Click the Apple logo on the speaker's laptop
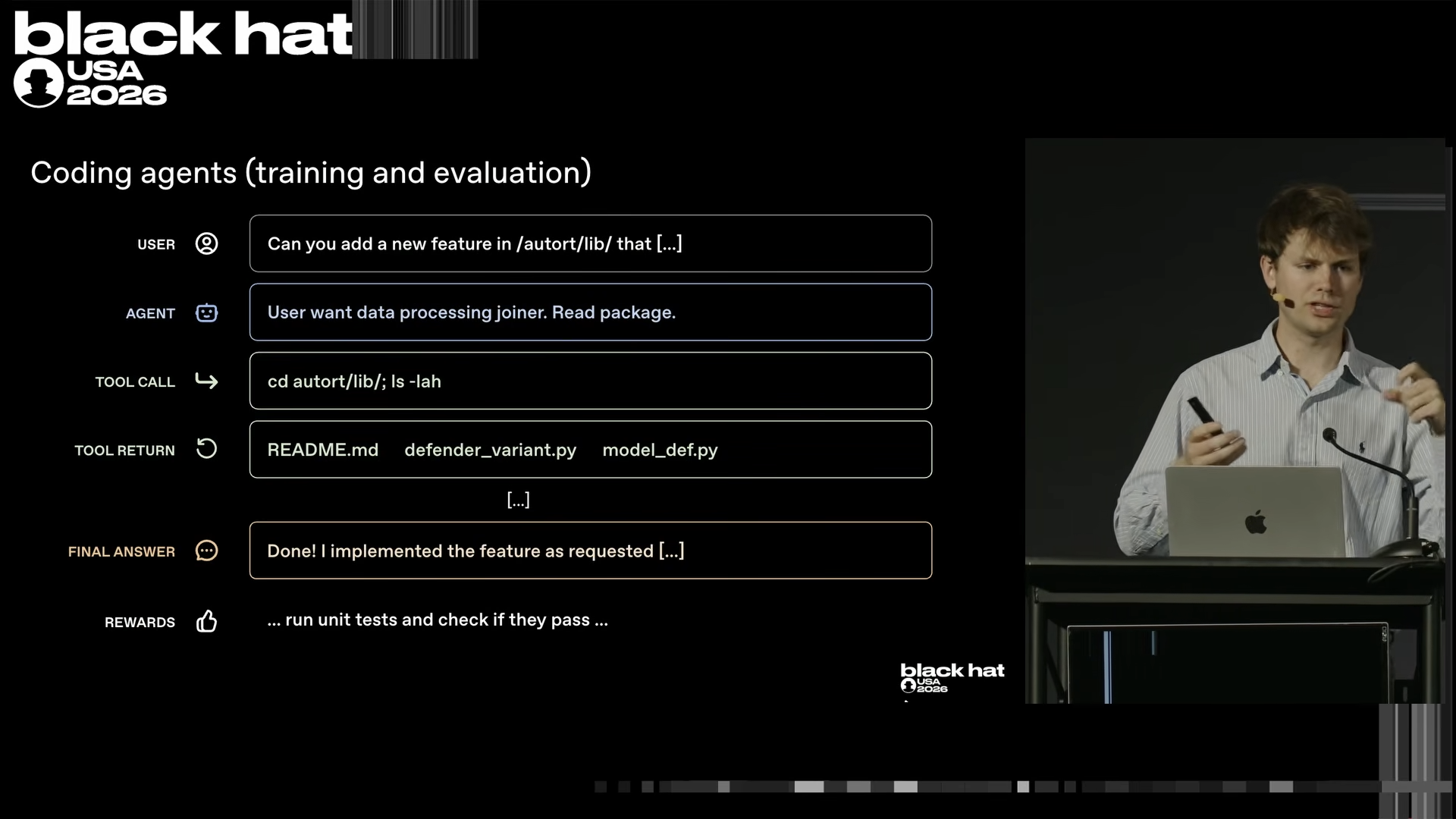Viewport: 1456px width, 819px height. click(x=1256, y=522)
